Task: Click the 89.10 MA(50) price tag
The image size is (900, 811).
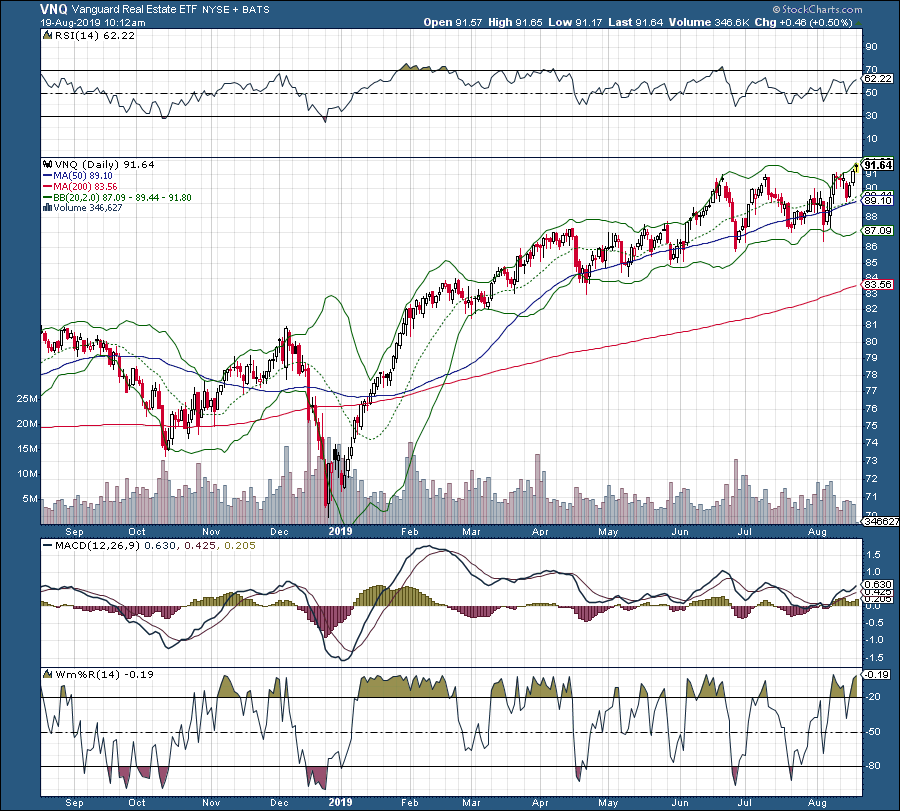Action: click(878, 200)
